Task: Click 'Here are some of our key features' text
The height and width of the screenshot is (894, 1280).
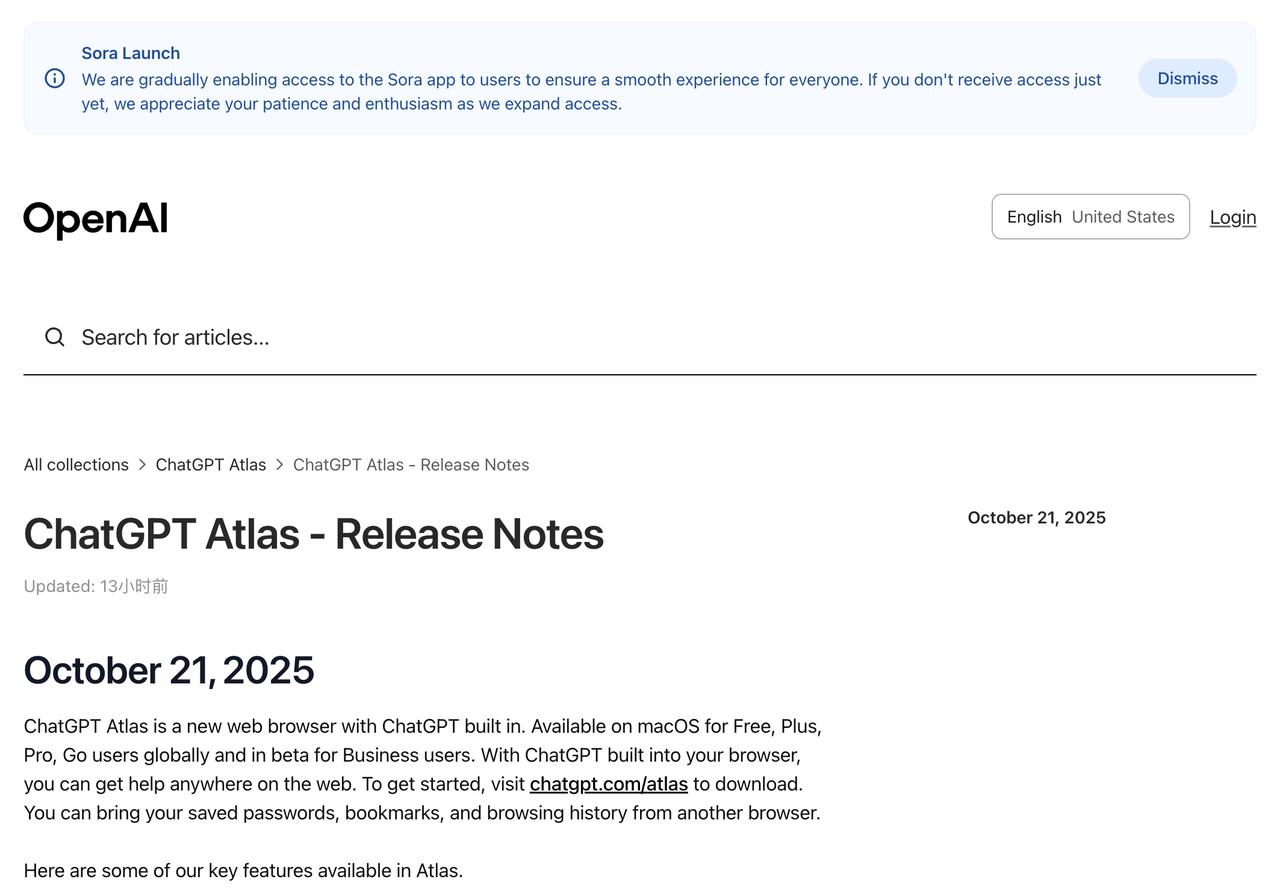Action: click(x=243, y=871)
